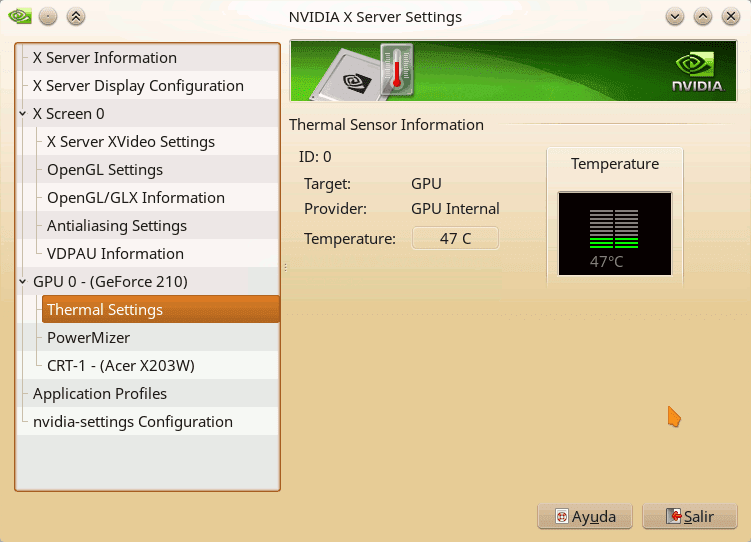This screenshot has width=751, height=542.
Task: Click the 47°C readout in the gauge
Action: (606, 262)
